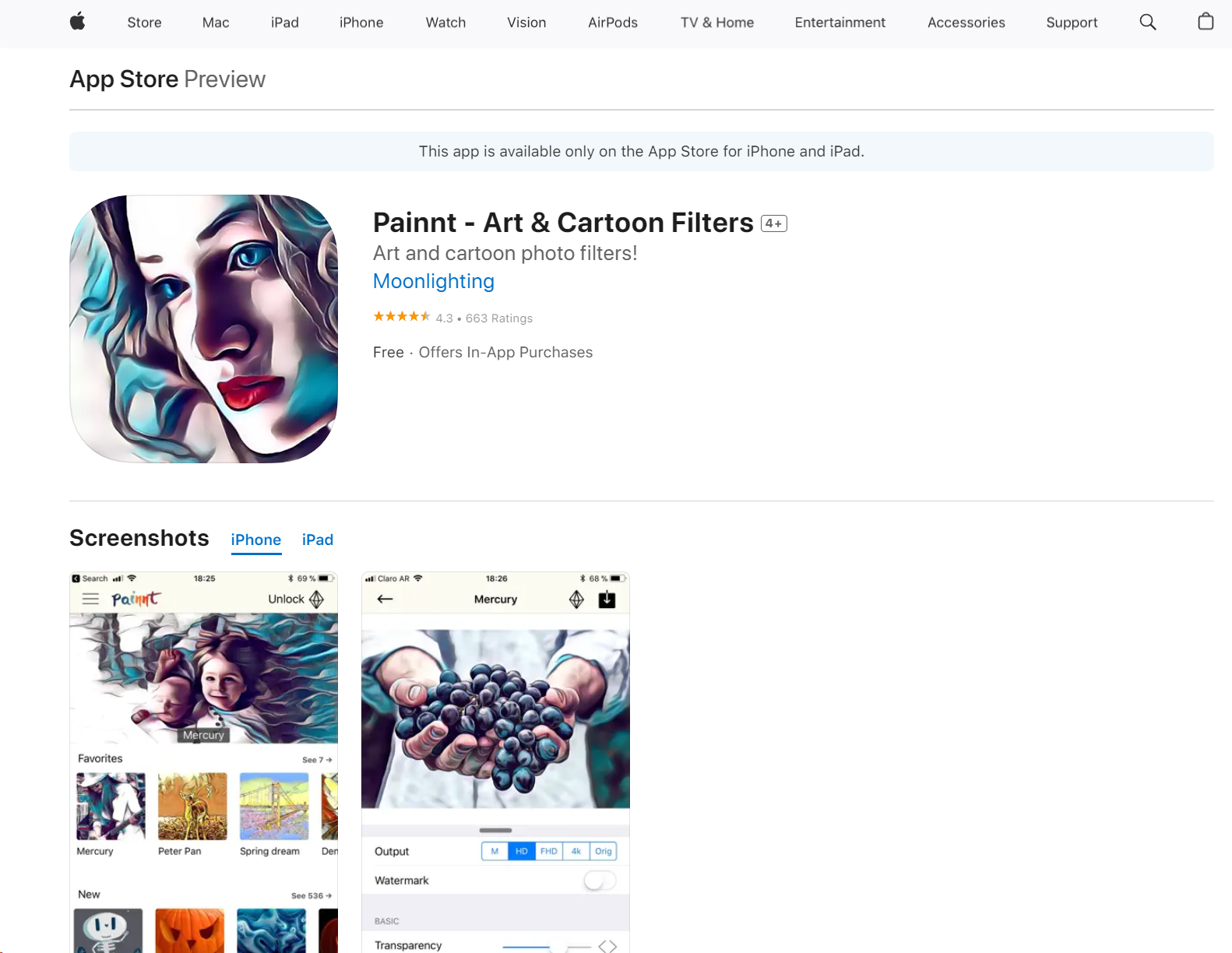Viewport: 1232px width, 953px height.
Task: Click 'Offers In-App Purchases' text
Action: 505,353
